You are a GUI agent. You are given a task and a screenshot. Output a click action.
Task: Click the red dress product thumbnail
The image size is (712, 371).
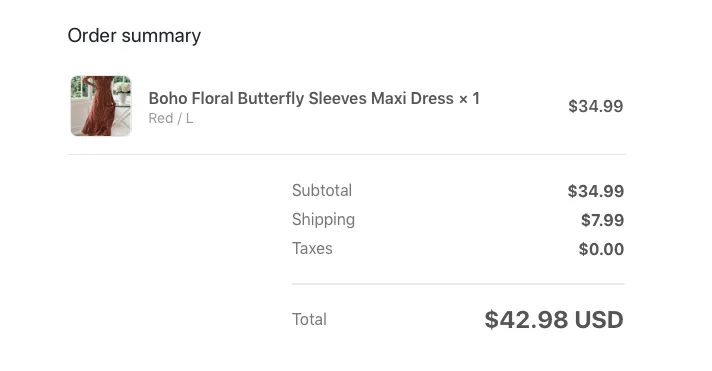[x=101, y=106]
